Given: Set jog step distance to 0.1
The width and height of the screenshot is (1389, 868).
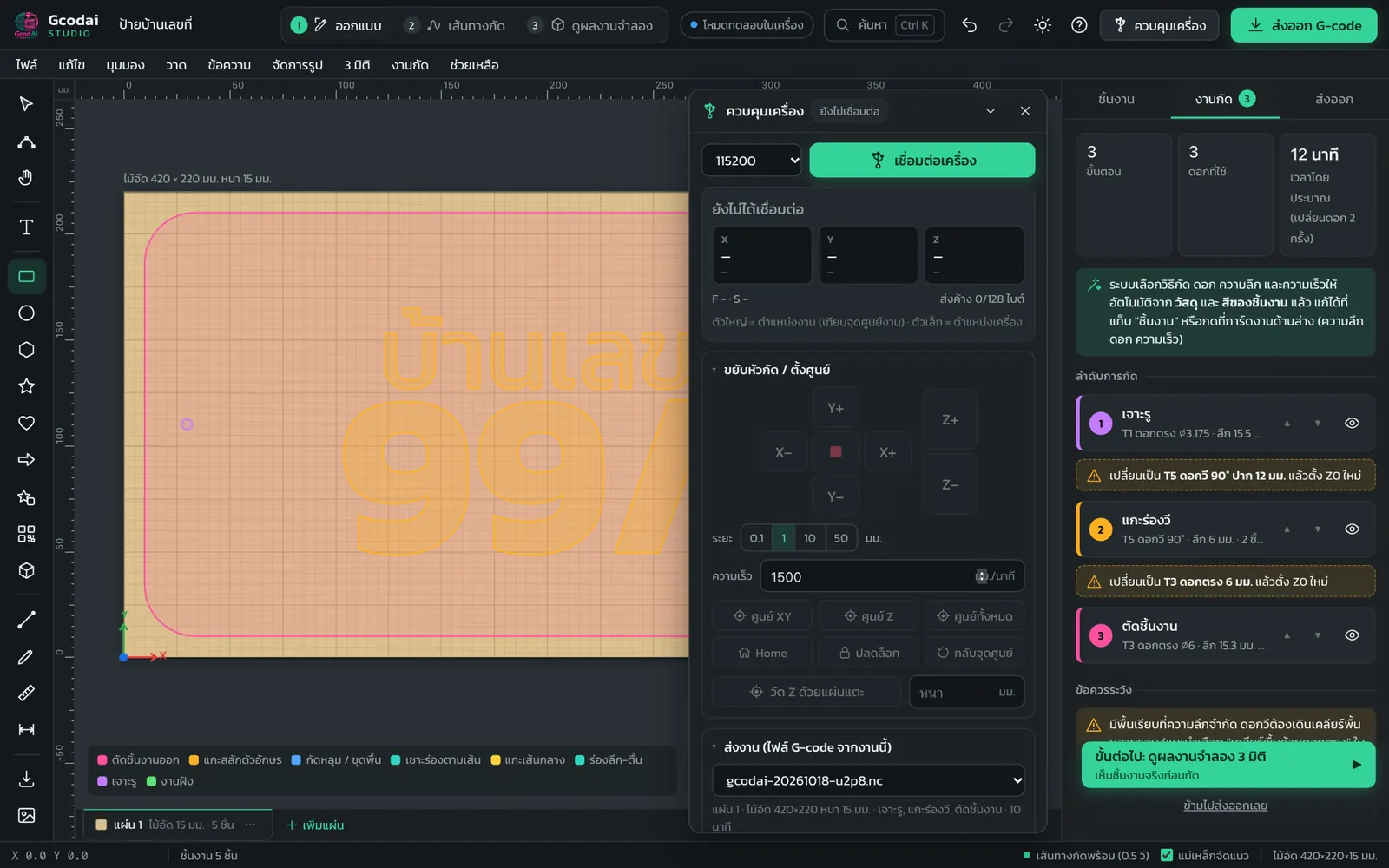Looking at the screenshot, I should pos(756,538).
